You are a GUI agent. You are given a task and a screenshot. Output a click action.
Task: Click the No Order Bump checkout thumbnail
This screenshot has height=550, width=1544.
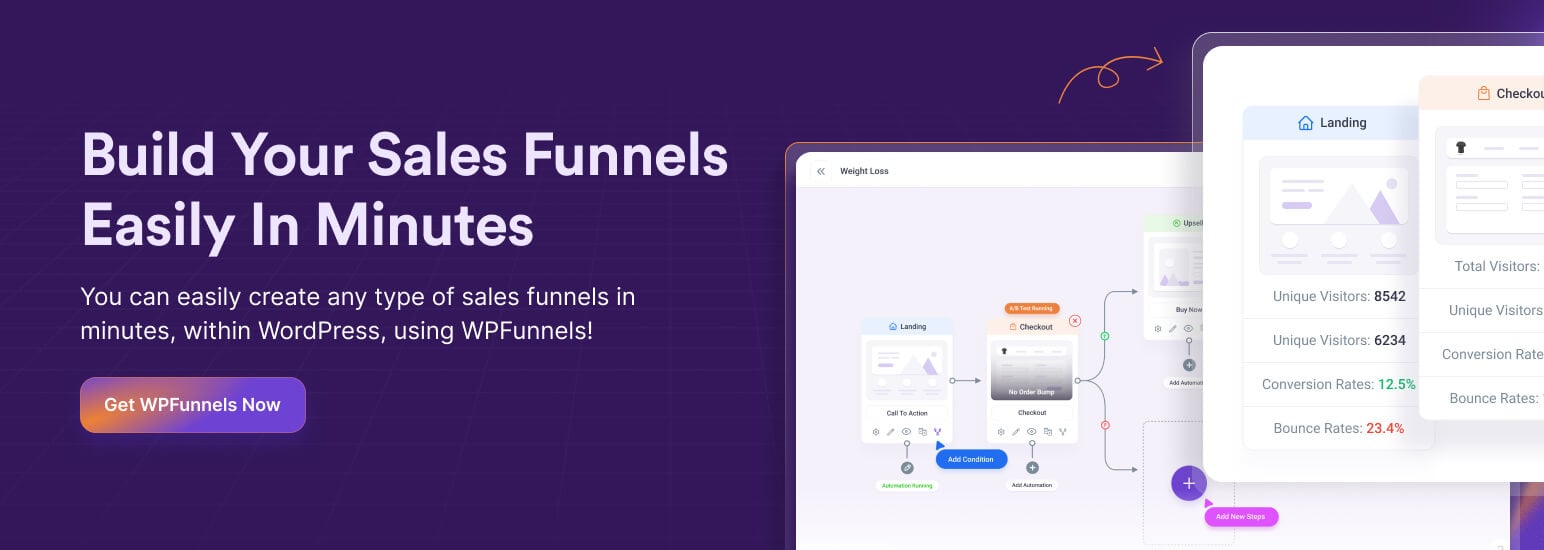(x=1032, y=370)
